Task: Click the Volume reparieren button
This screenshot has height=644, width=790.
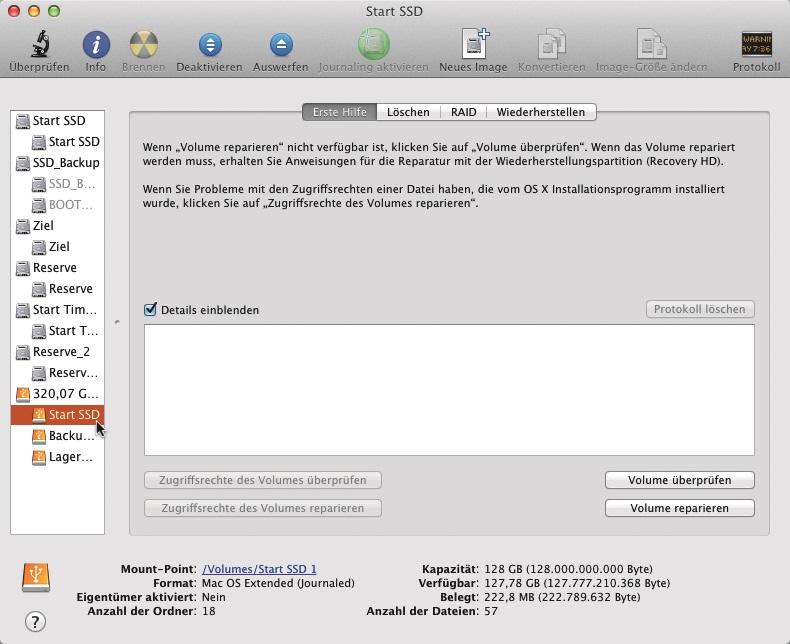Action: 680,508
